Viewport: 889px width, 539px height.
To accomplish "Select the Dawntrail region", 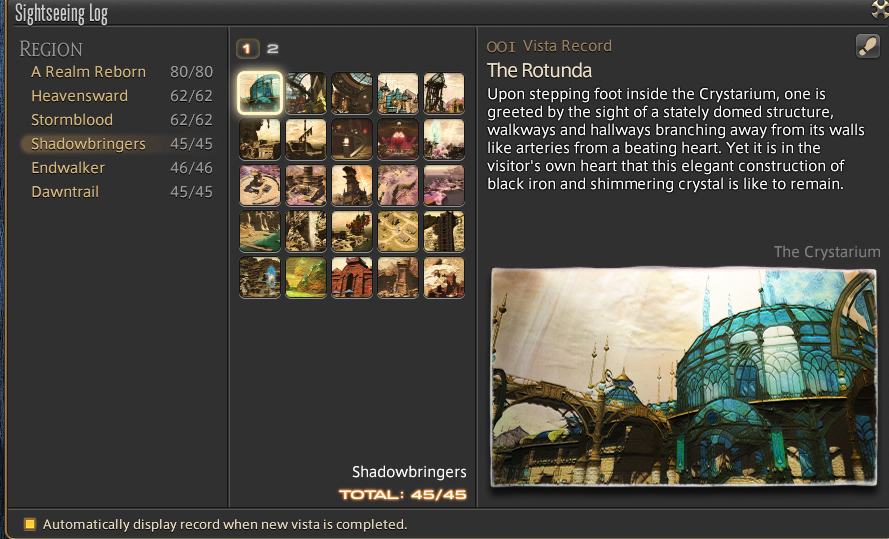I will pyautogui.click(x=65, y=192).
